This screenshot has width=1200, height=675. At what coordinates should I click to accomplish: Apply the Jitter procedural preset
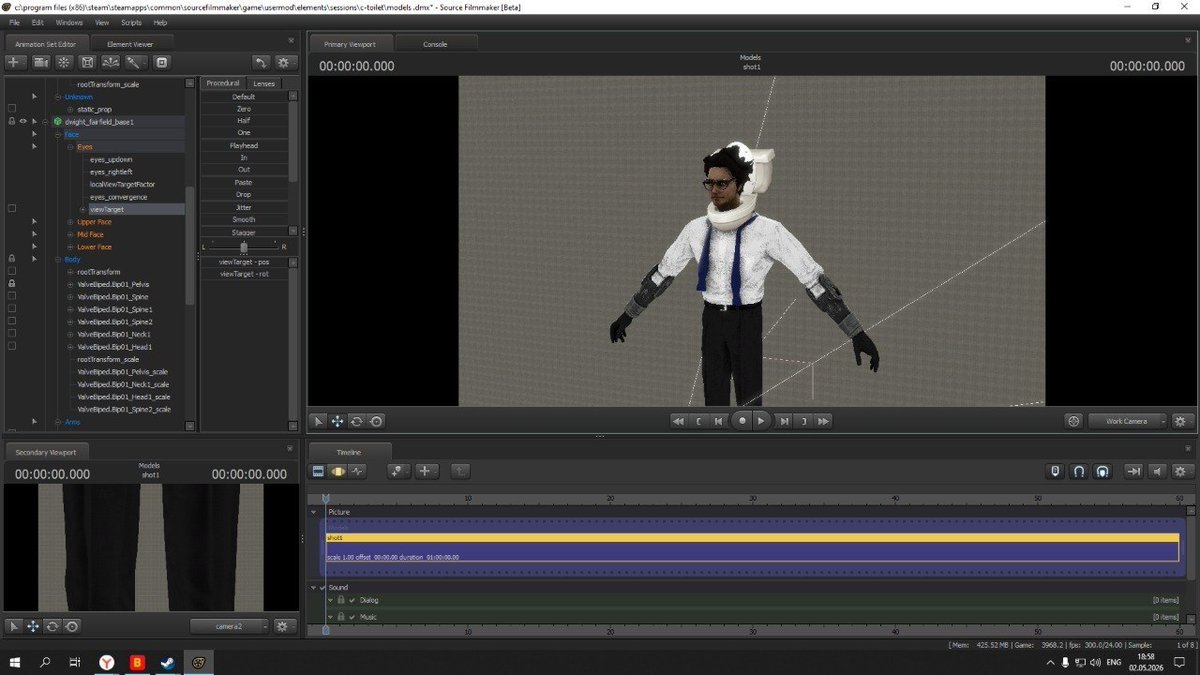[244, 207]
